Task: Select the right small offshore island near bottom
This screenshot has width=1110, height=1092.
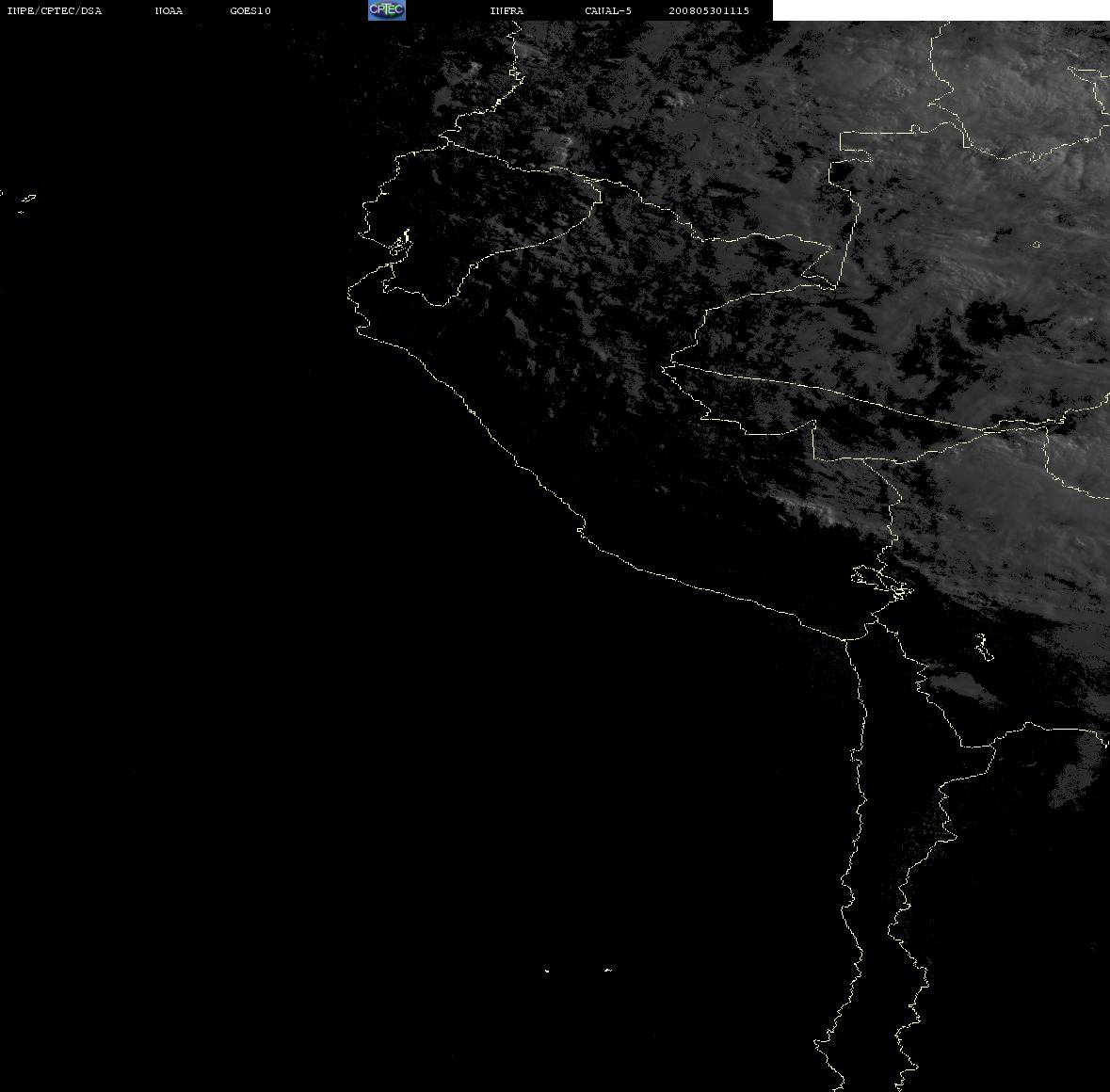Action: pos(608,970)
